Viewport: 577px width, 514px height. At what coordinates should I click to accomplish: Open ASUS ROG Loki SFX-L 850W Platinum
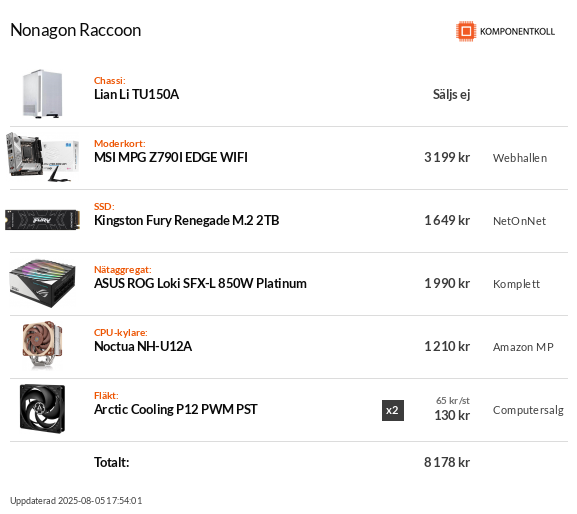[200, 283]
